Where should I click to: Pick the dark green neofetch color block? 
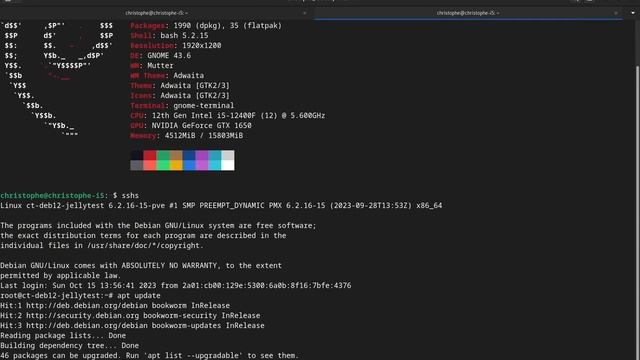coord(163,155)
